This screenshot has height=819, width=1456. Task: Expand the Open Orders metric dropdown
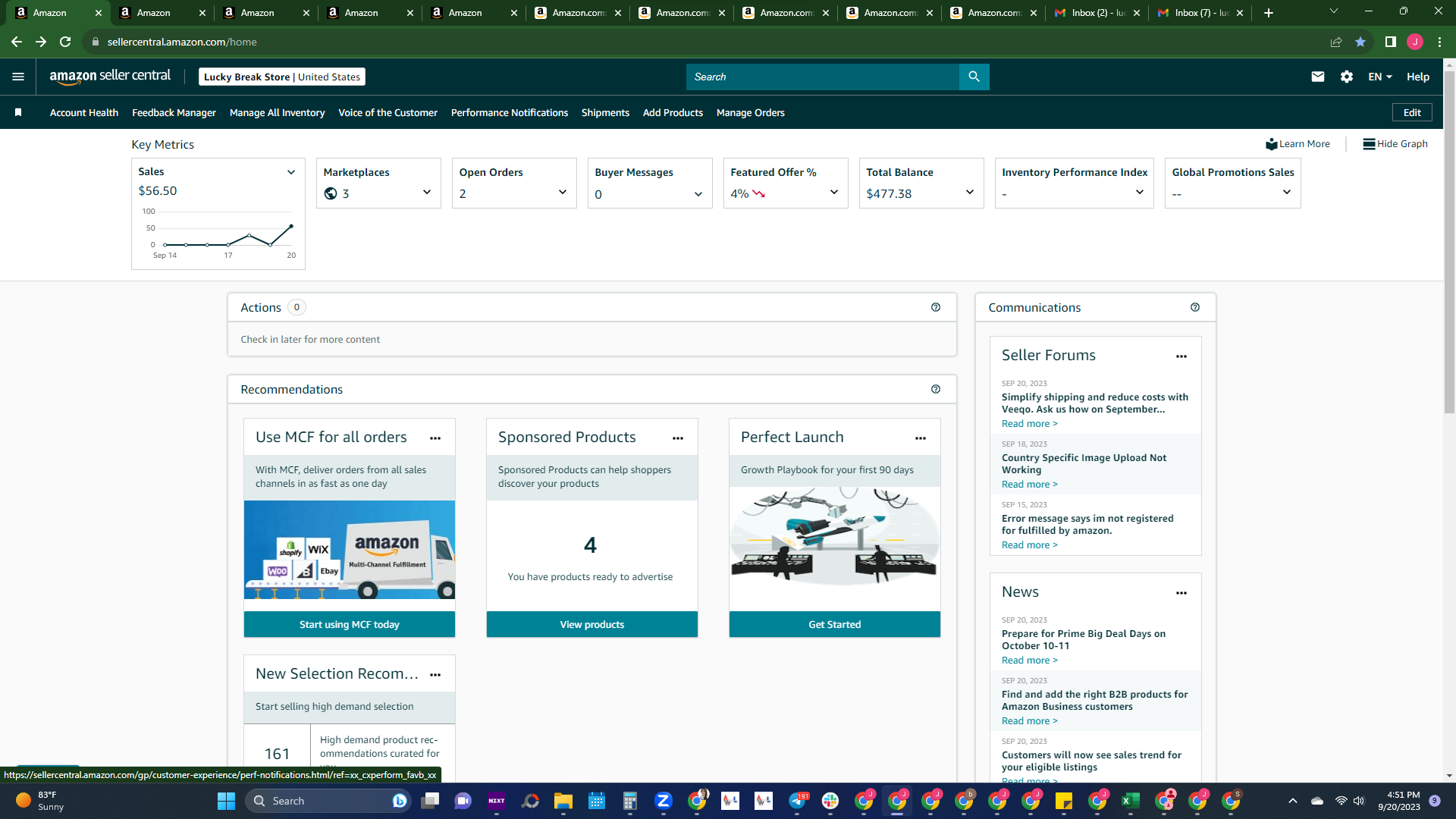click(x=563, y=193)
